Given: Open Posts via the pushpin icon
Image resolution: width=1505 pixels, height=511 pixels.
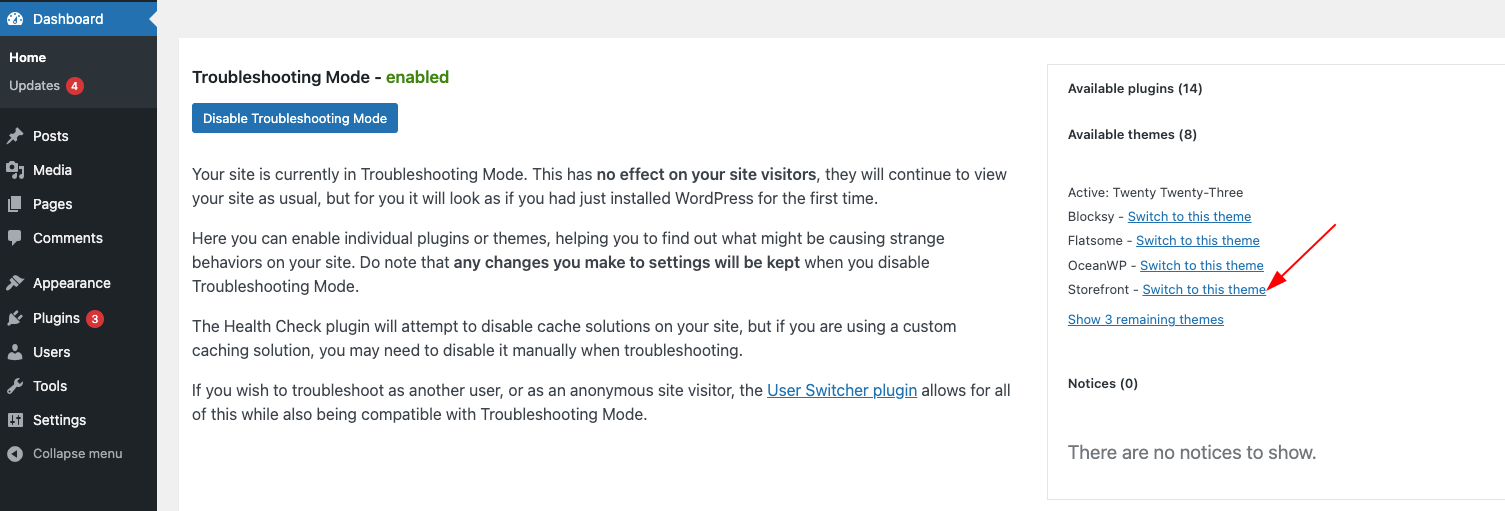Looking at the screenshot, I should 15,136.
